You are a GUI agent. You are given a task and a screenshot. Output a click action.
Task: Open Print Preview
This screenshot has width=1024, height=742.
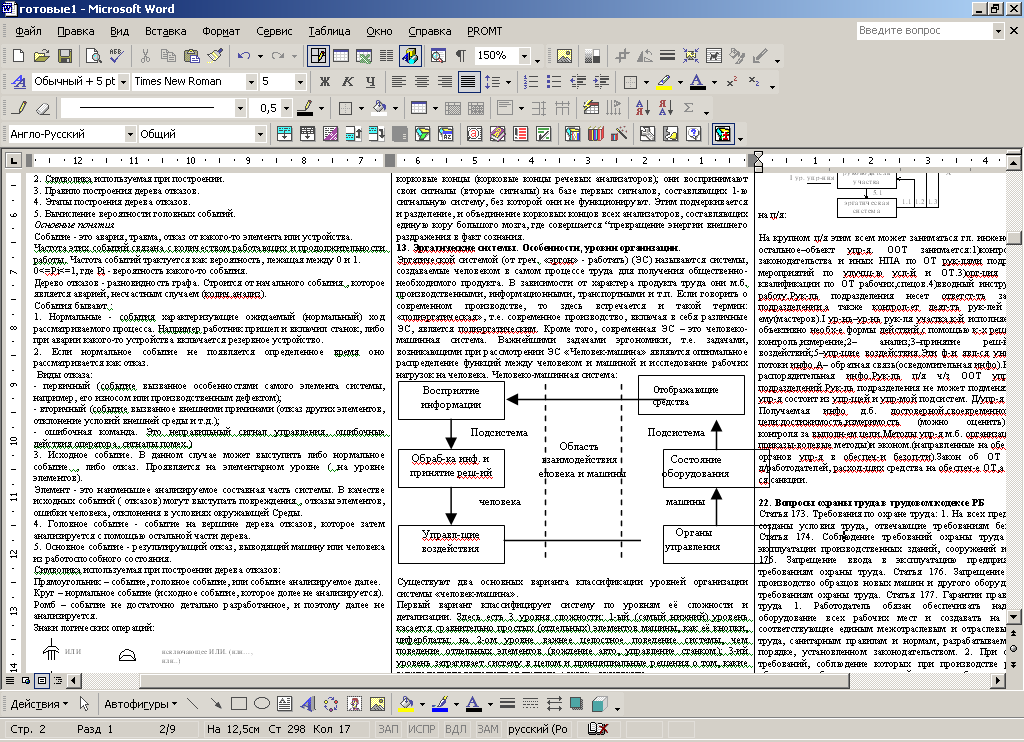(x=93, y=56)
